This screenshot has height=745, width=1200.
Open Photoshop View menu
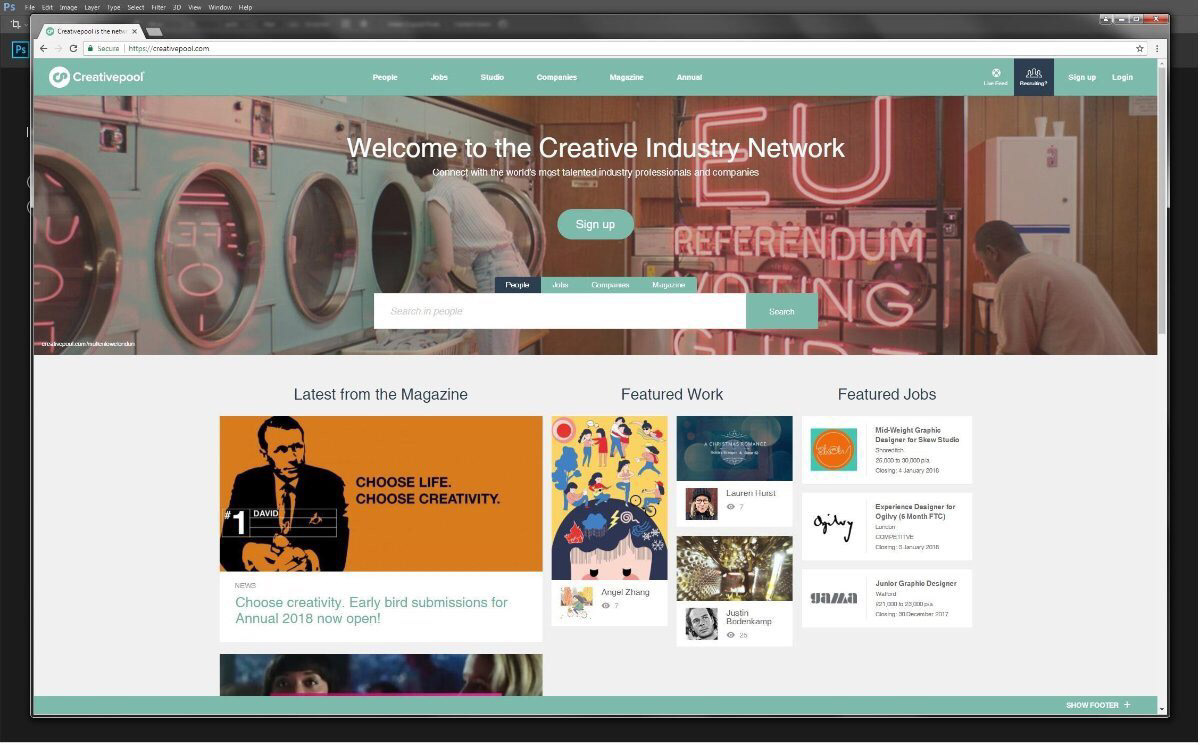point(195,7)
